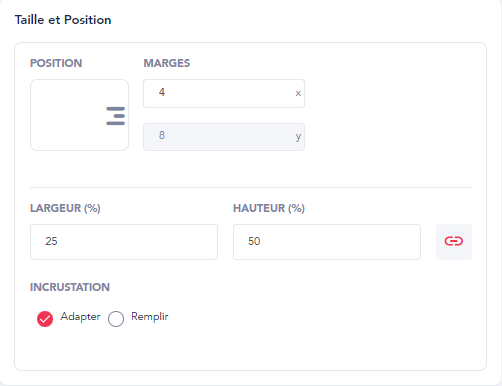Click the Adapter option label
Screen dimensions: 502x386
pyautogui.click(x=80, y=316)
